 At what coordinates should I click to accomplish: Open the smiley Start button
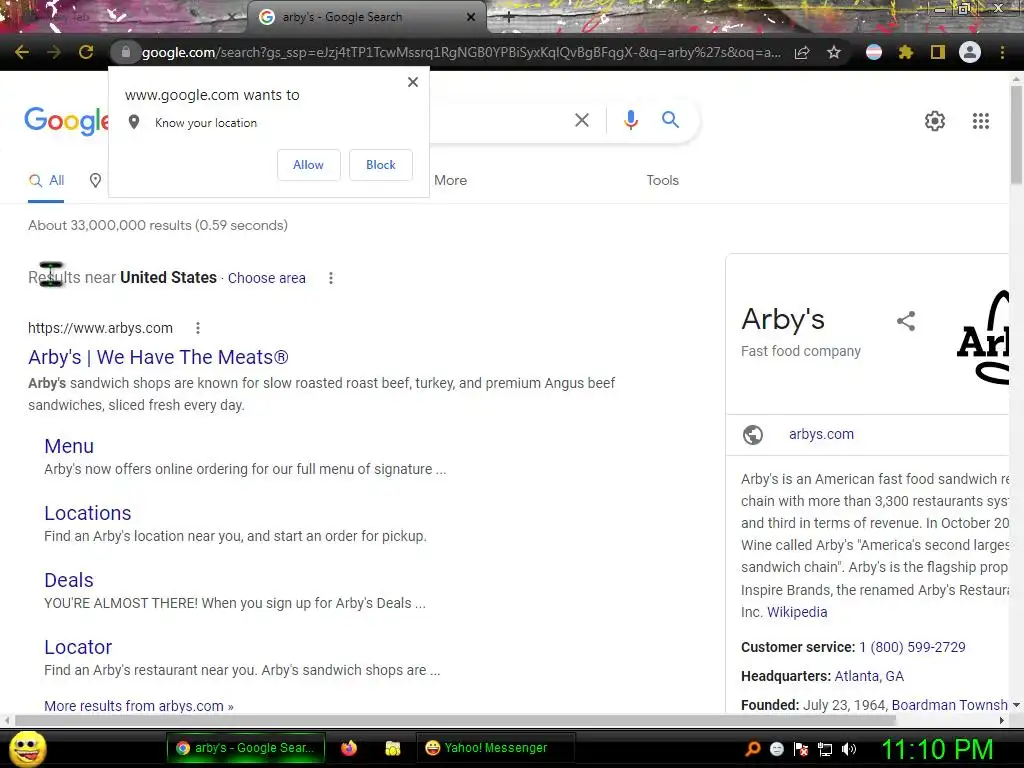point(27,748)
